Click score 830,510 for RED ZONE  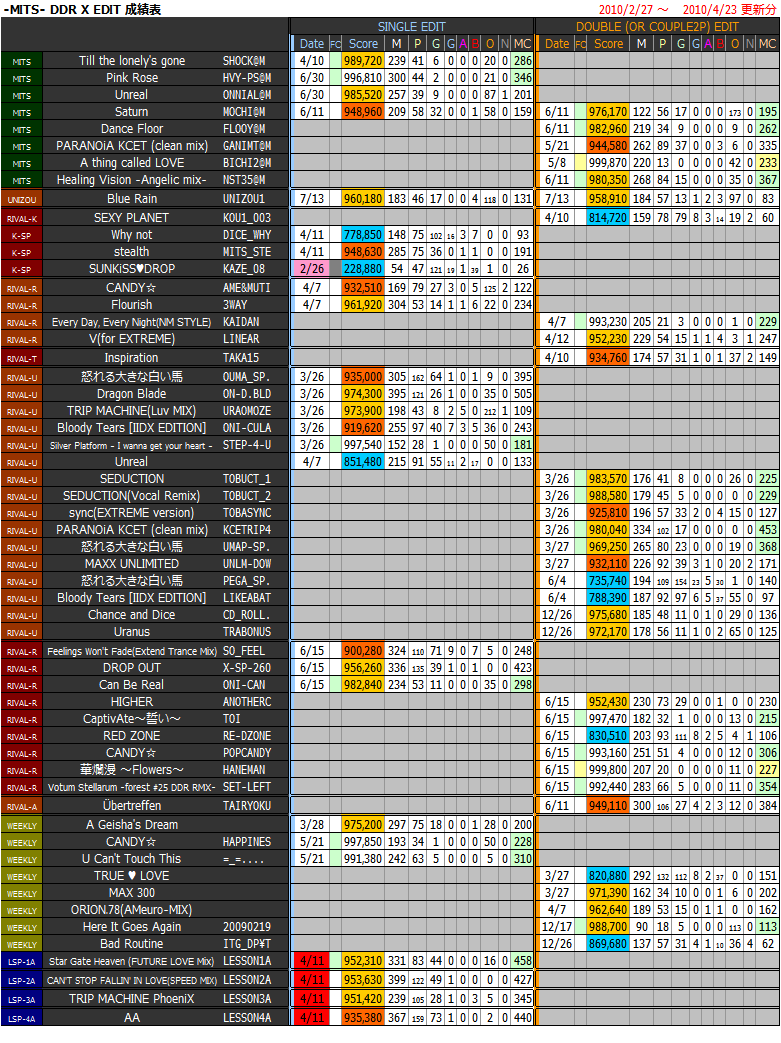click(609, 736)
